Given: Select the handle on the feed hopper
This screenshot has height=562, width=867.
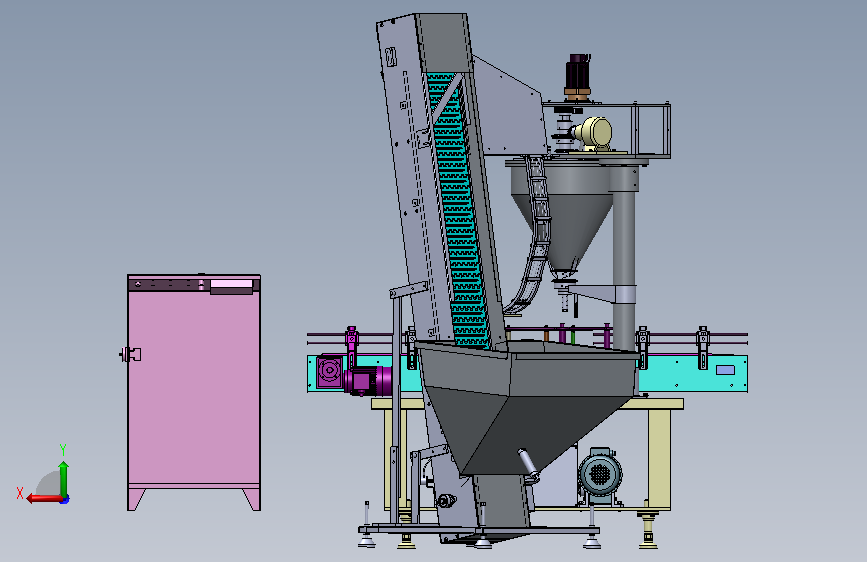Looking at the screenshot, I should [x=528, y=465].
